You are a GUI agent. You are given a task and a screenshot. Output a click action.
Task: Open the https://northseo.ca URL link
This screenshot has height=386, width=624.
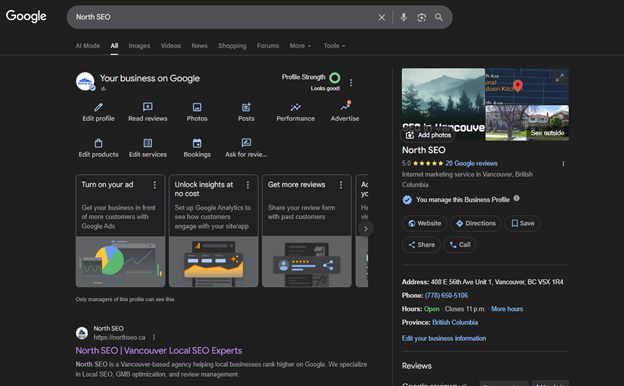119,337
